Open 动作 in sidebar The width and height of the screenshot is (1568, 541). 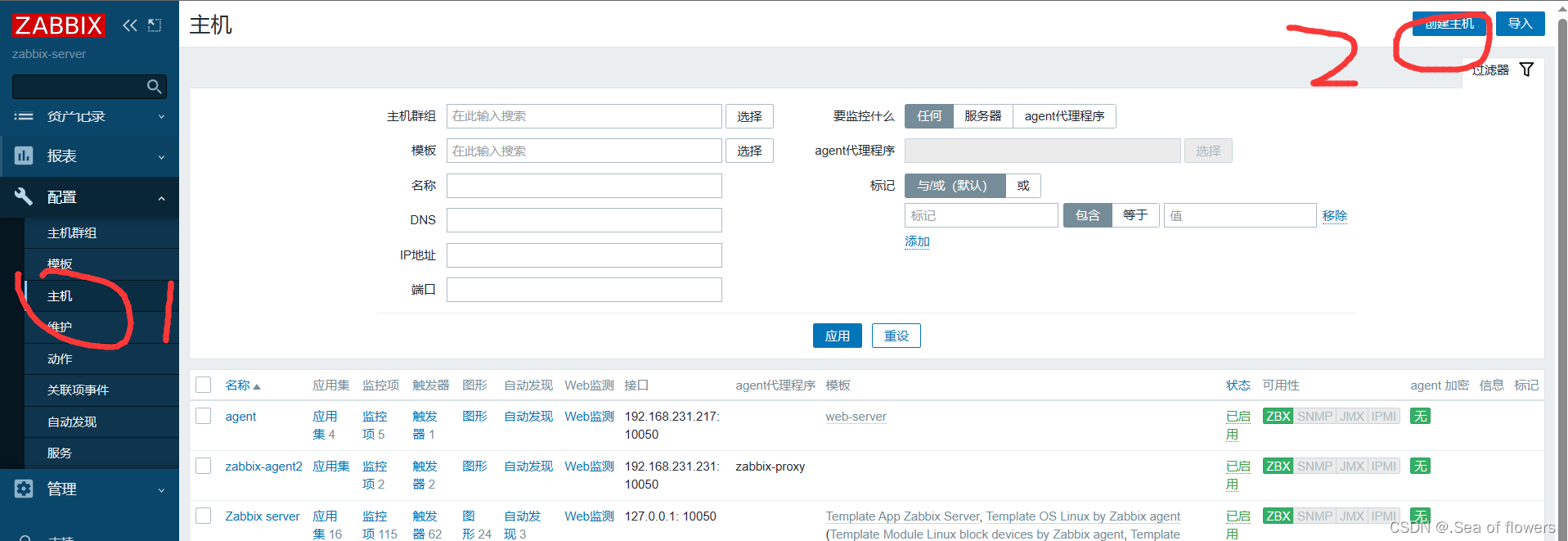point(60,359)
